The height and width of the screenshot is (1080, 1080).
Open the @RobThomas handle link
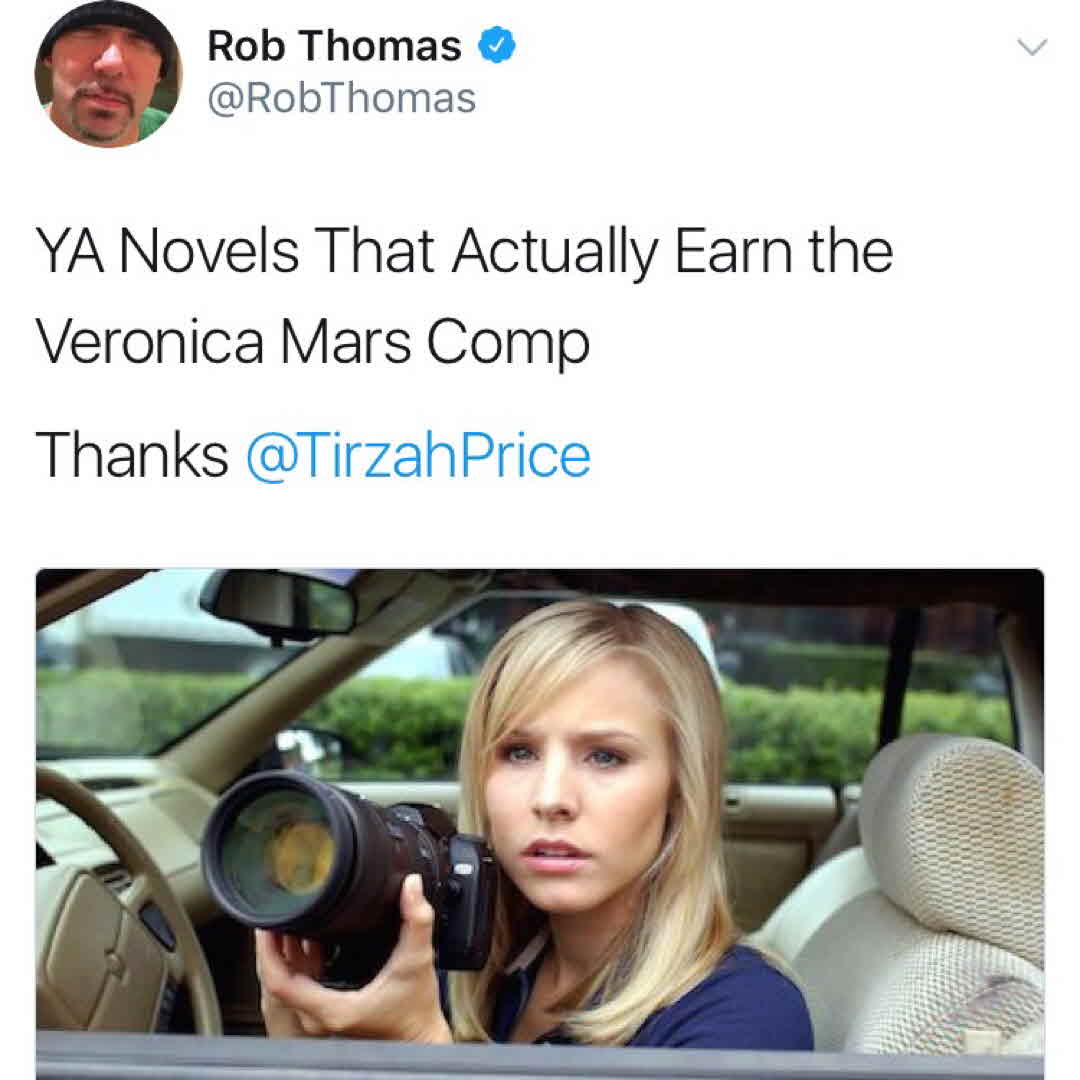(342, 98)
